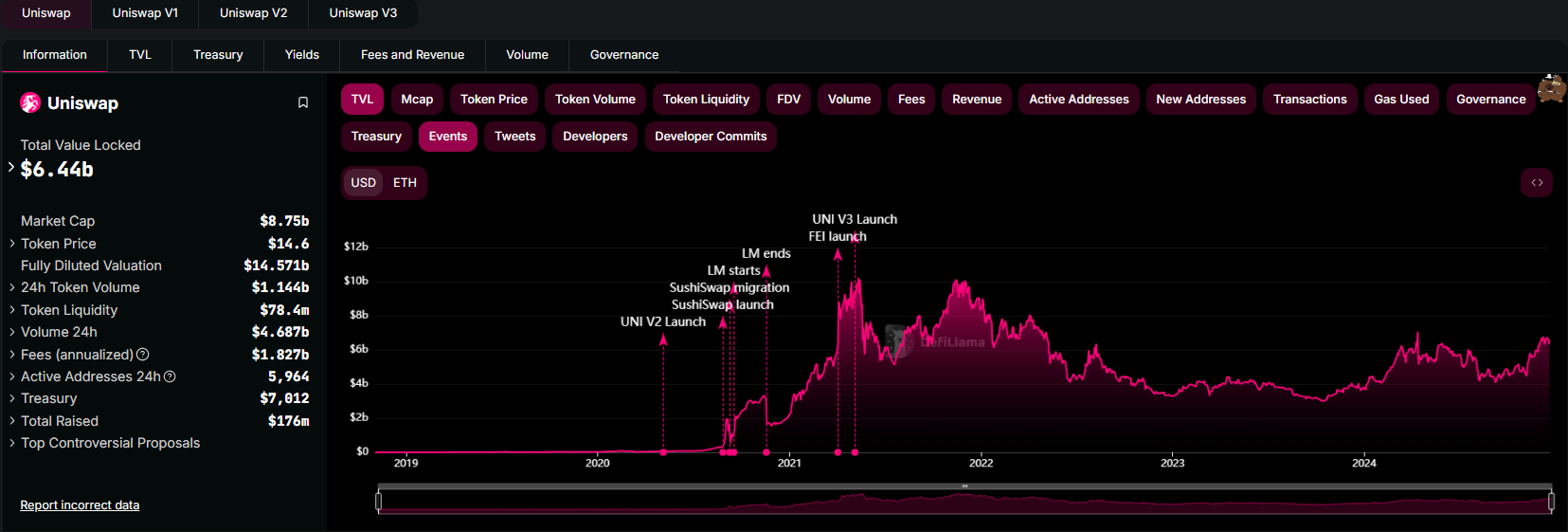Toggle TVL chart metric

point(362,99)
